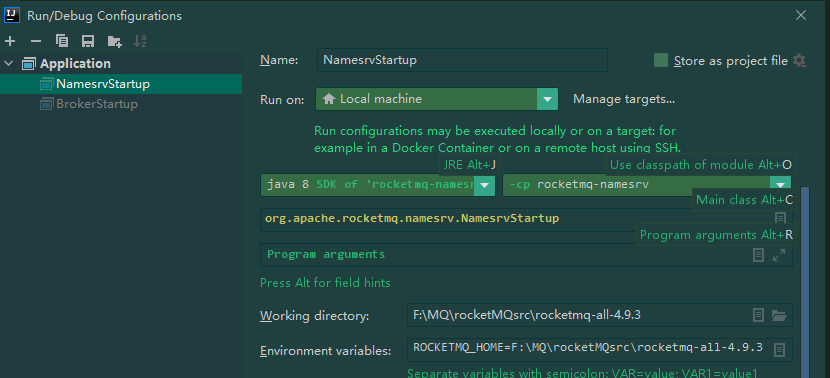Click the Name label

[279, 60]
